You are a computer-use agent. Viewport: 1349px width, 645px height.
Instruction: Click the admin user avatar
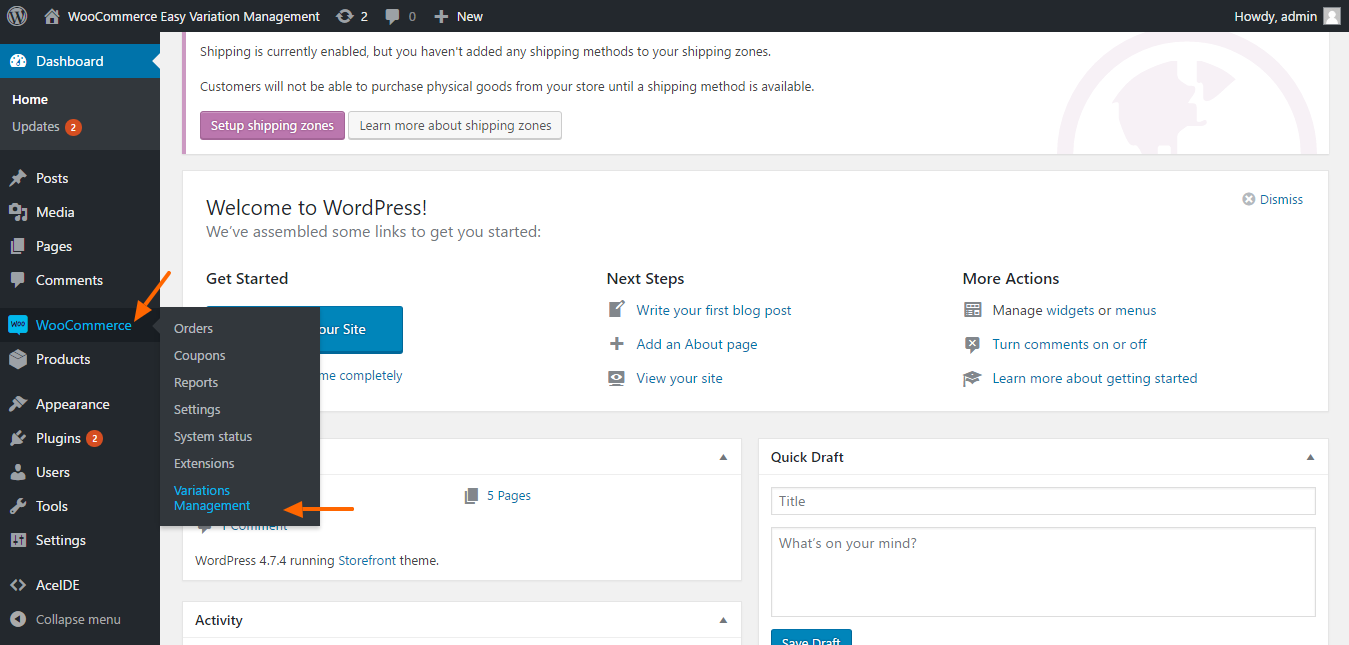click(x=1331, y=16)
